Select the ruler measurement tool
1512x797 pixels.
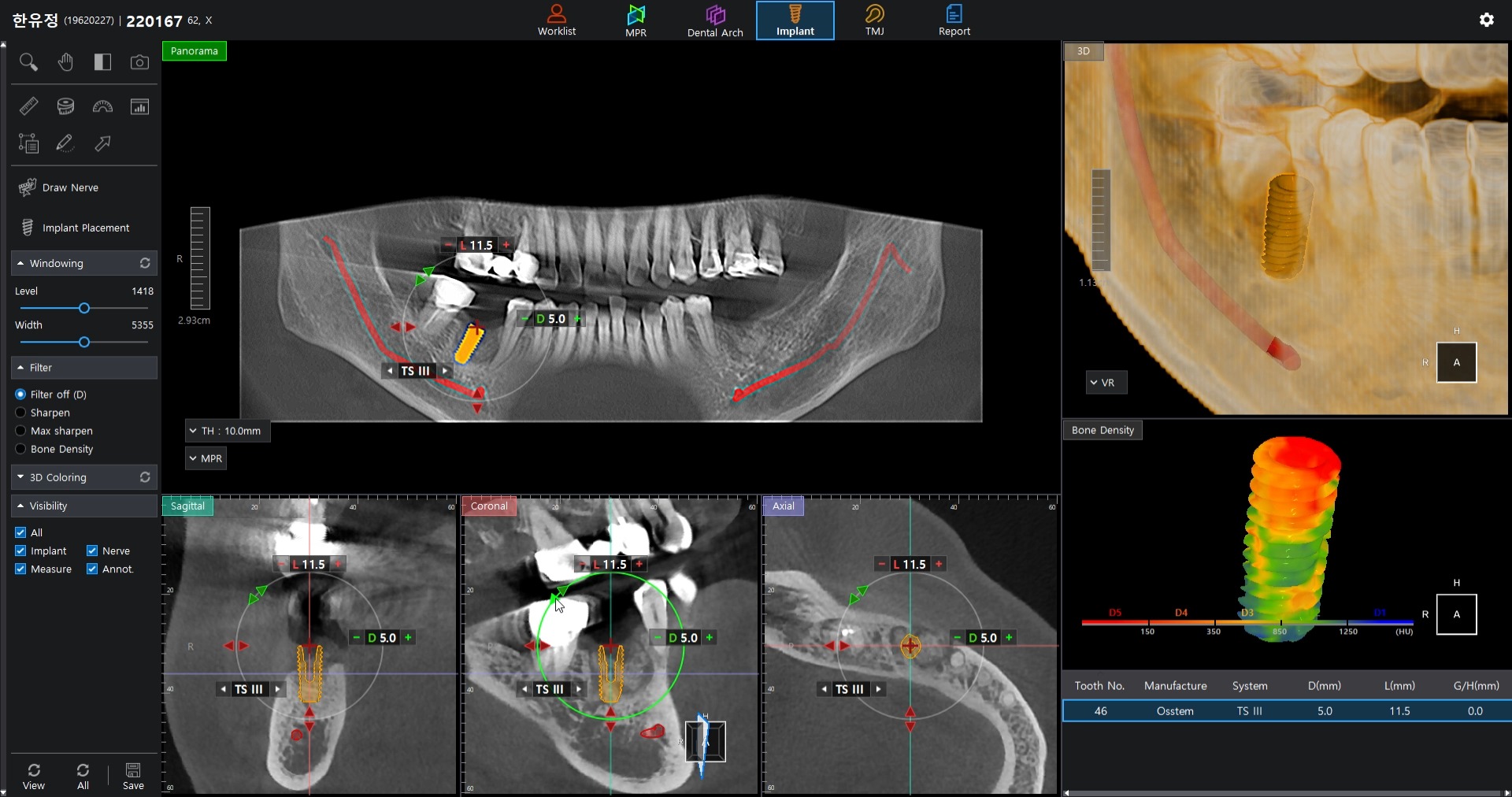(x=28, y=106)
